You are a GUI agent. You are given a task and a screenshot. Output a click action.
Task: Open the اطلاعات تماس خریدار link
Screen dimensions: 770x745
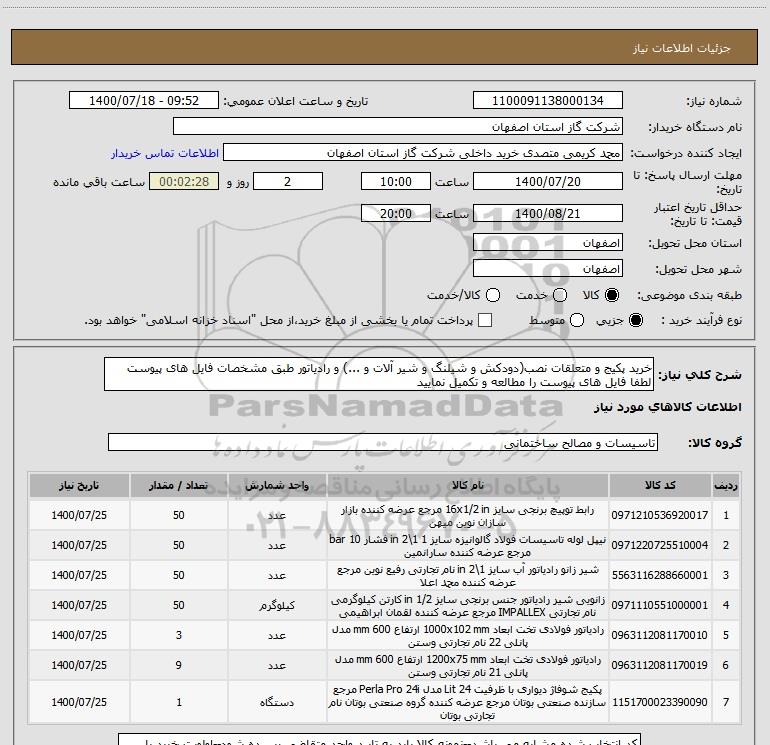point(165,153)
